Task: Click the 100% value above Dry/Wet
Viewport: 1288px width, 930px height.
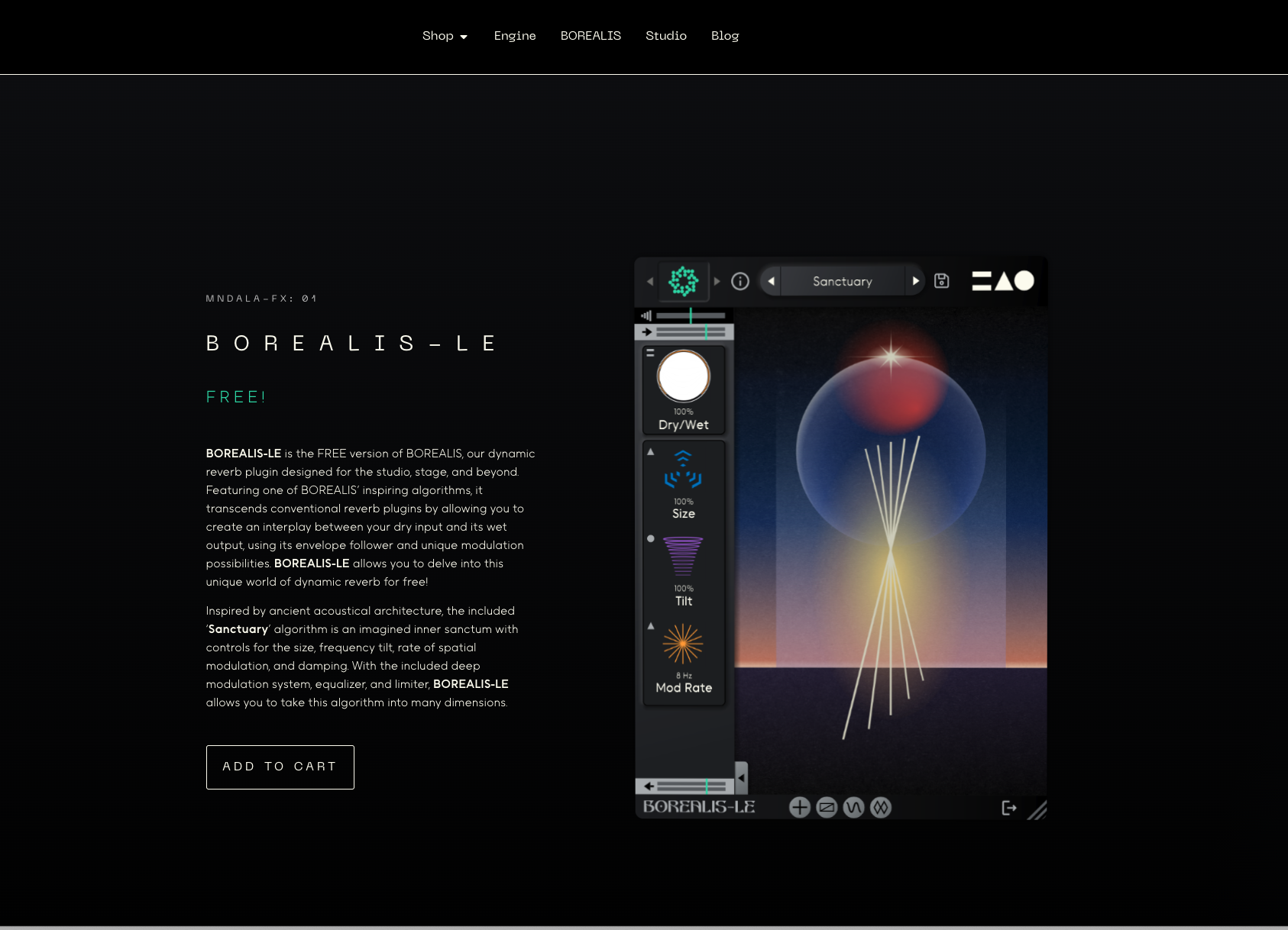Action: click(684, 412)
